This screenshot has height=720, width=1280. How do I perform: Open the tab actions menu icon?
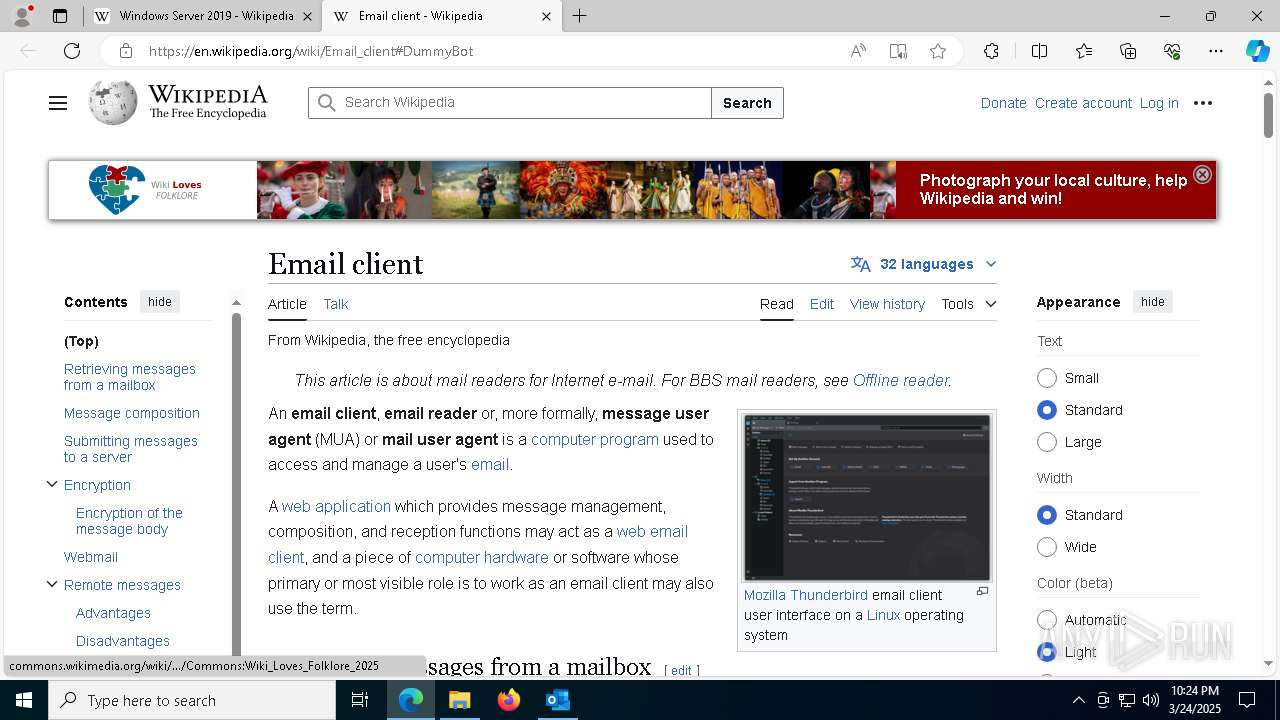(60, 16)
